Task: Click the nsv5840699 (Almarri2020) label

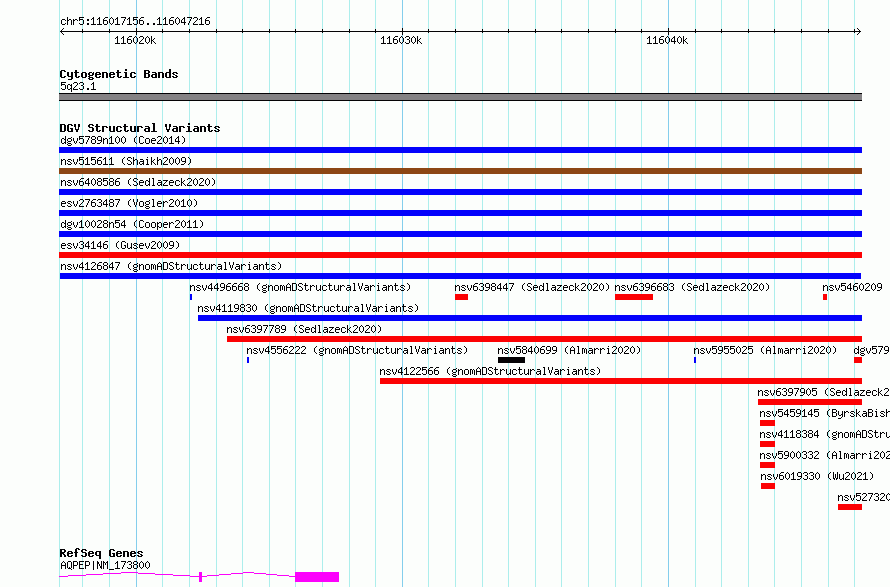Action: coord(569,350)
